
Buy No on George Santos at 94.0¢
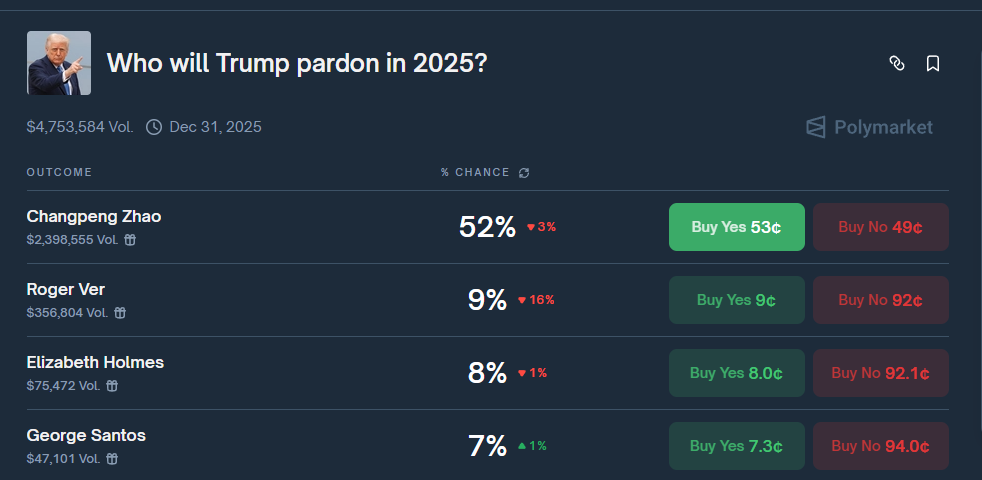pyautogui.click(x=880, y=446)
